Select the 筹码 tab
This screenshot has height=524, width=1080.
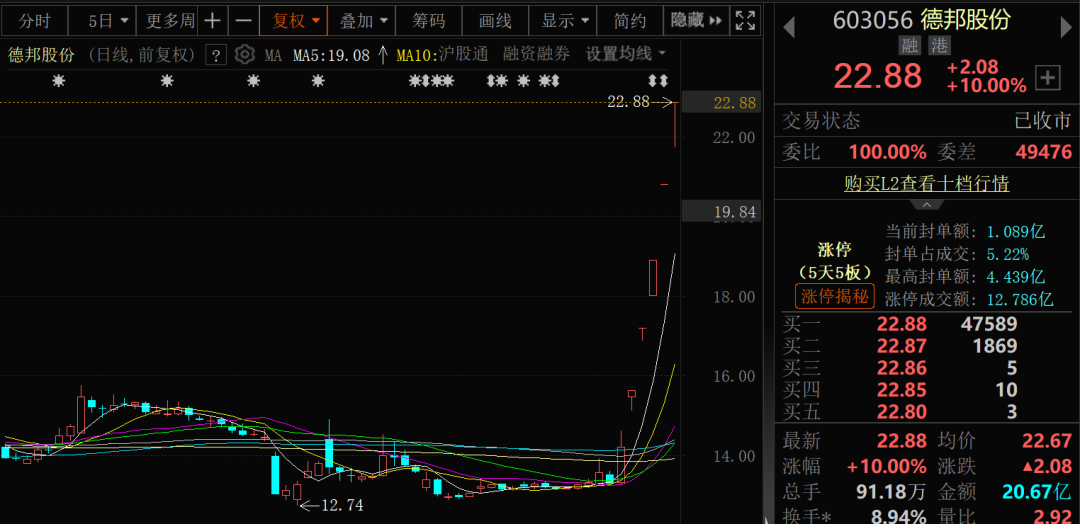click(x=429, y=20)
